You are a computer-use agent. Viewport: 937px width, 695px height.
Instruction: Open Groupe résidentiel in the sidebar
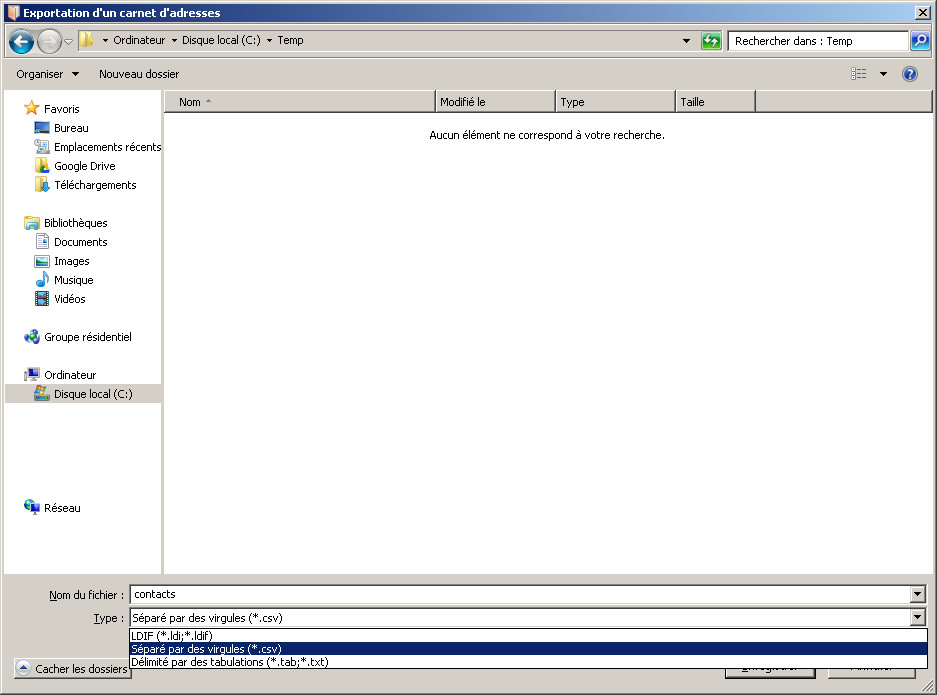pos(88,337)
